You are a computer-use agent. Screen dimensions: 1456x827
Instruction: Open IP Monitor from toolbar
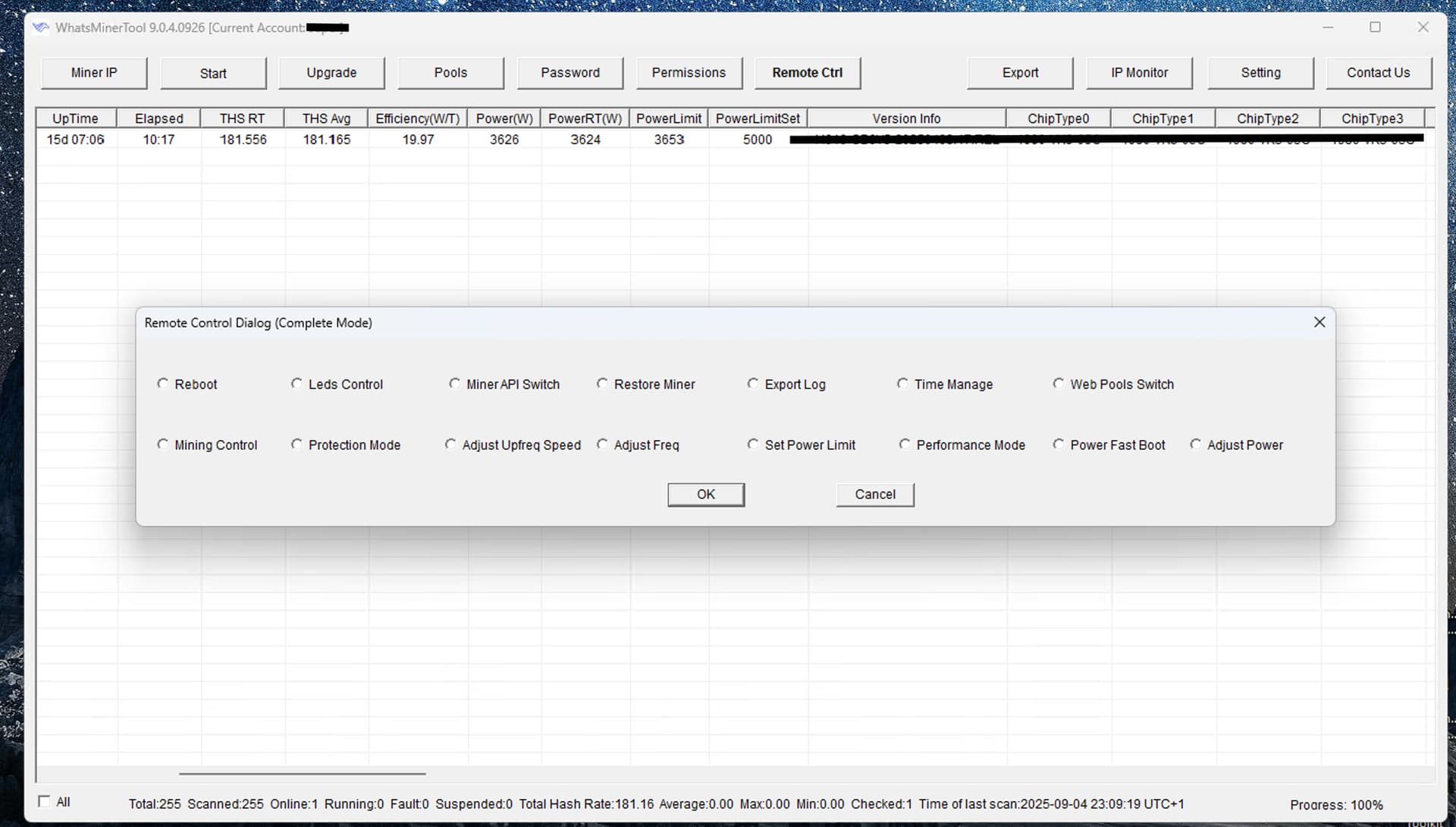1139,73
